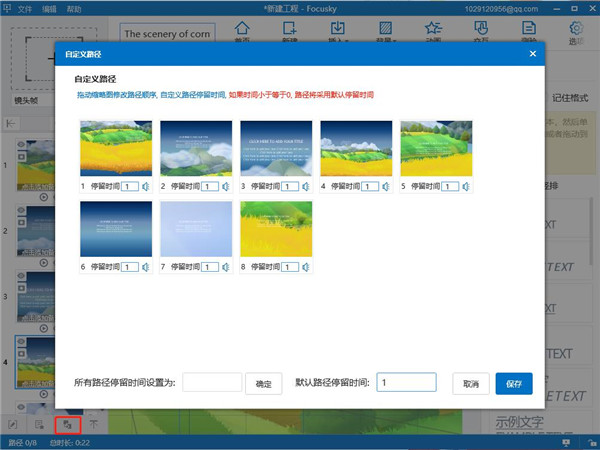
Task: Click the speaker icon for path 4
Action: click(386, 186)
